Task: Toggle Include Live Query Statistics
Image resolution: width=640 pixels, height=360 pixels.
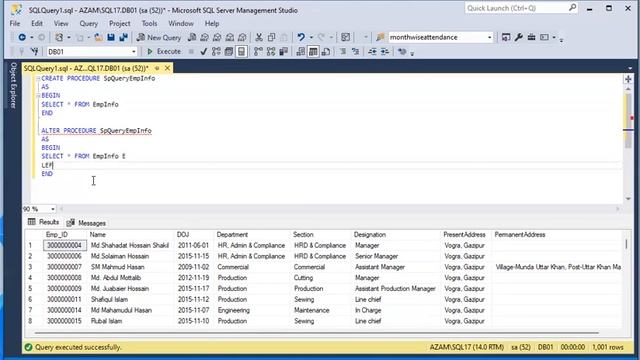Action: (x=271, y=52)
